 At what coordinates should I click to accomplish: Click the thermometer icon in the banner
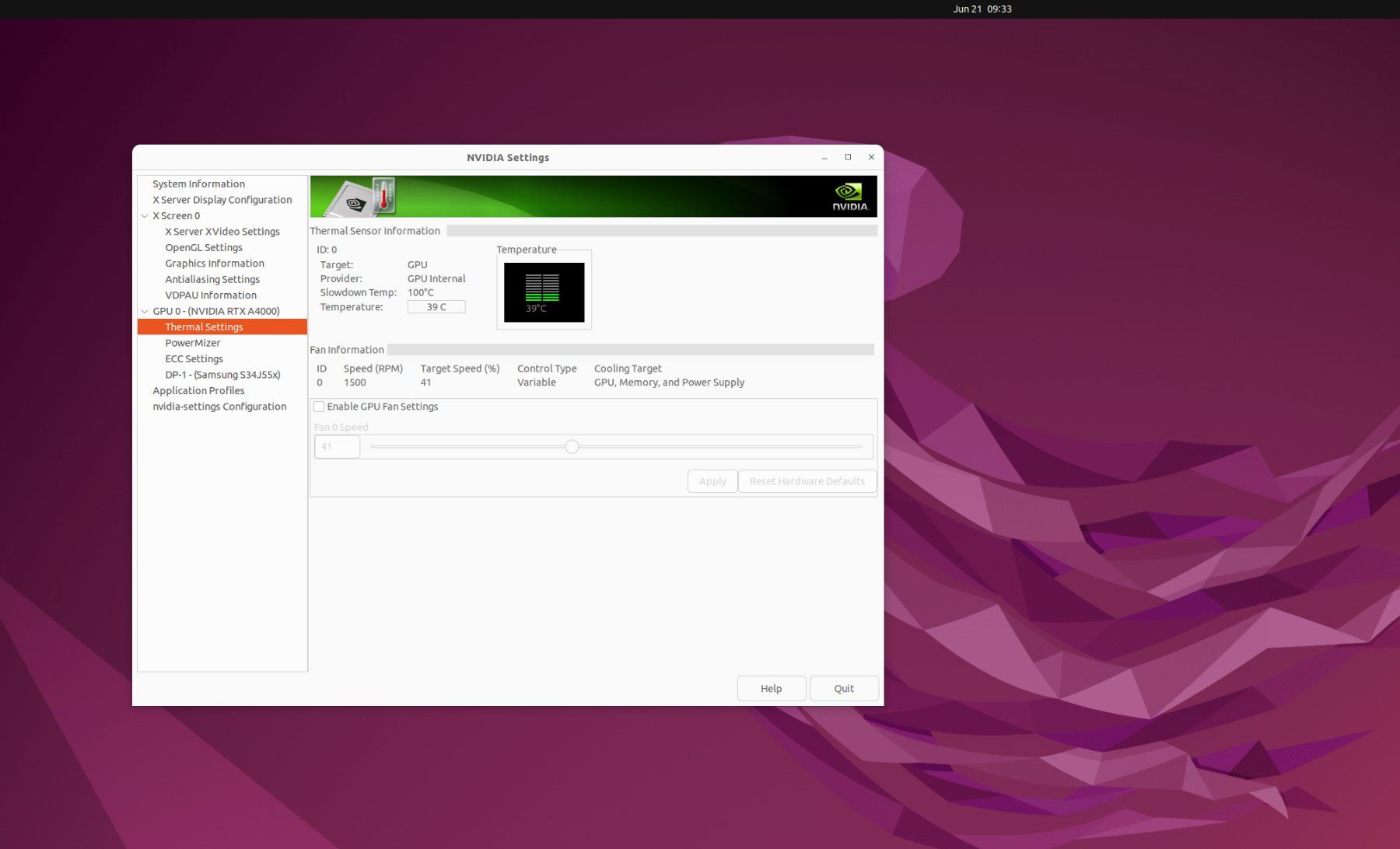click(383, 195)
